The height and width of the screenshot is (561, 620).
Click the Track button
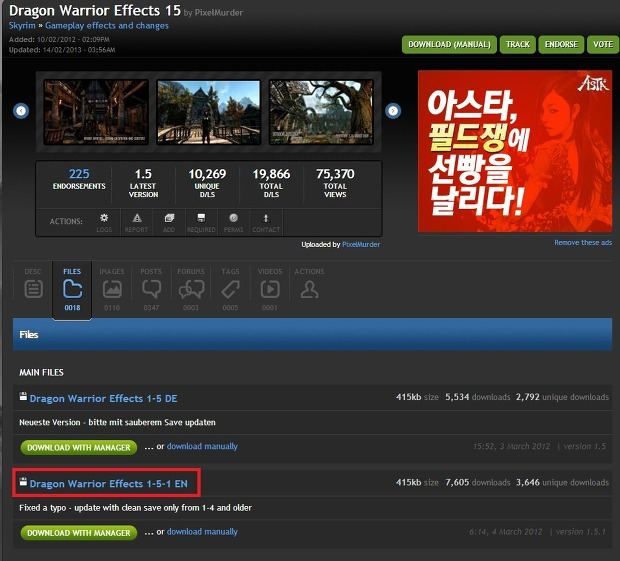click(518, 44)
